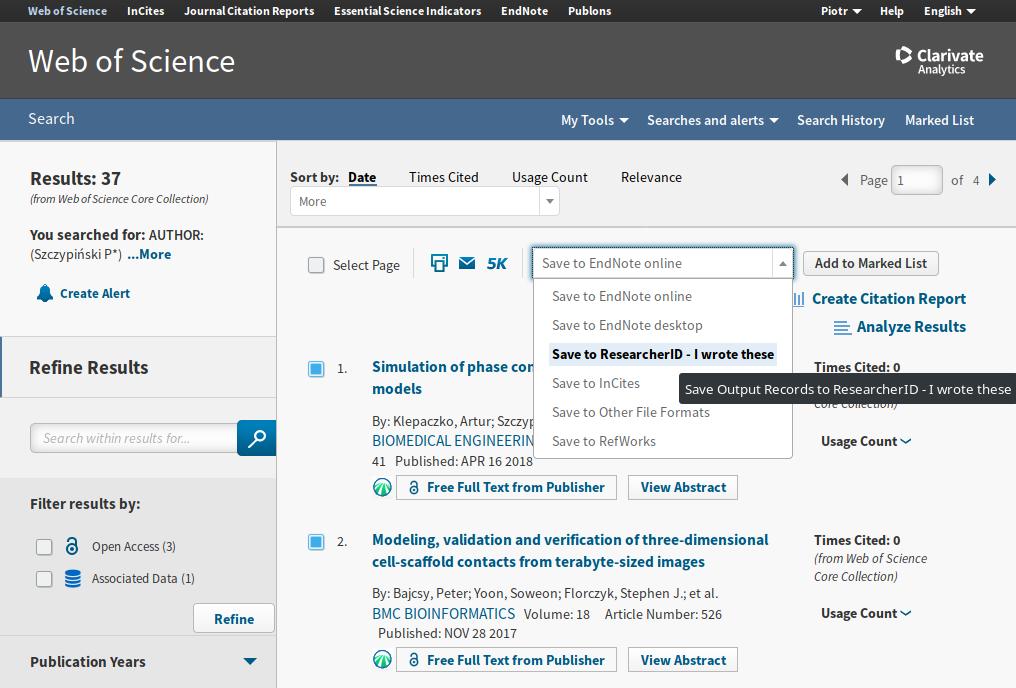1016x688 pixels.
Task: Click the Associated Data database icon
Action: [x=73, y=579]
